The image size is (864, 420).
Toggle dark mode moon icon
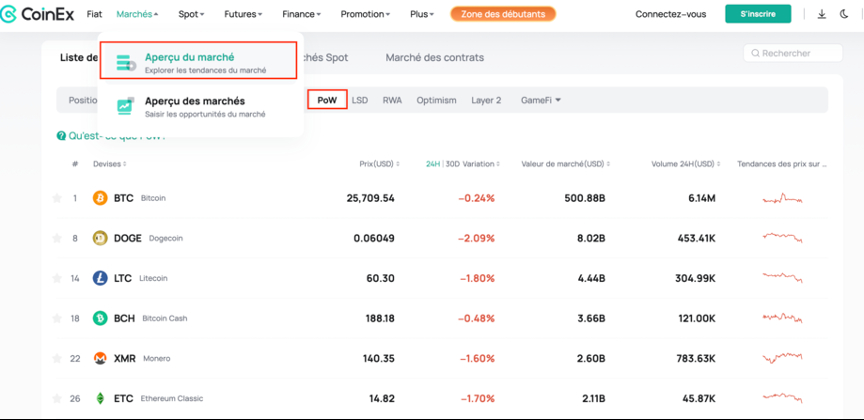pyautogui.click(x=844, y=14)
